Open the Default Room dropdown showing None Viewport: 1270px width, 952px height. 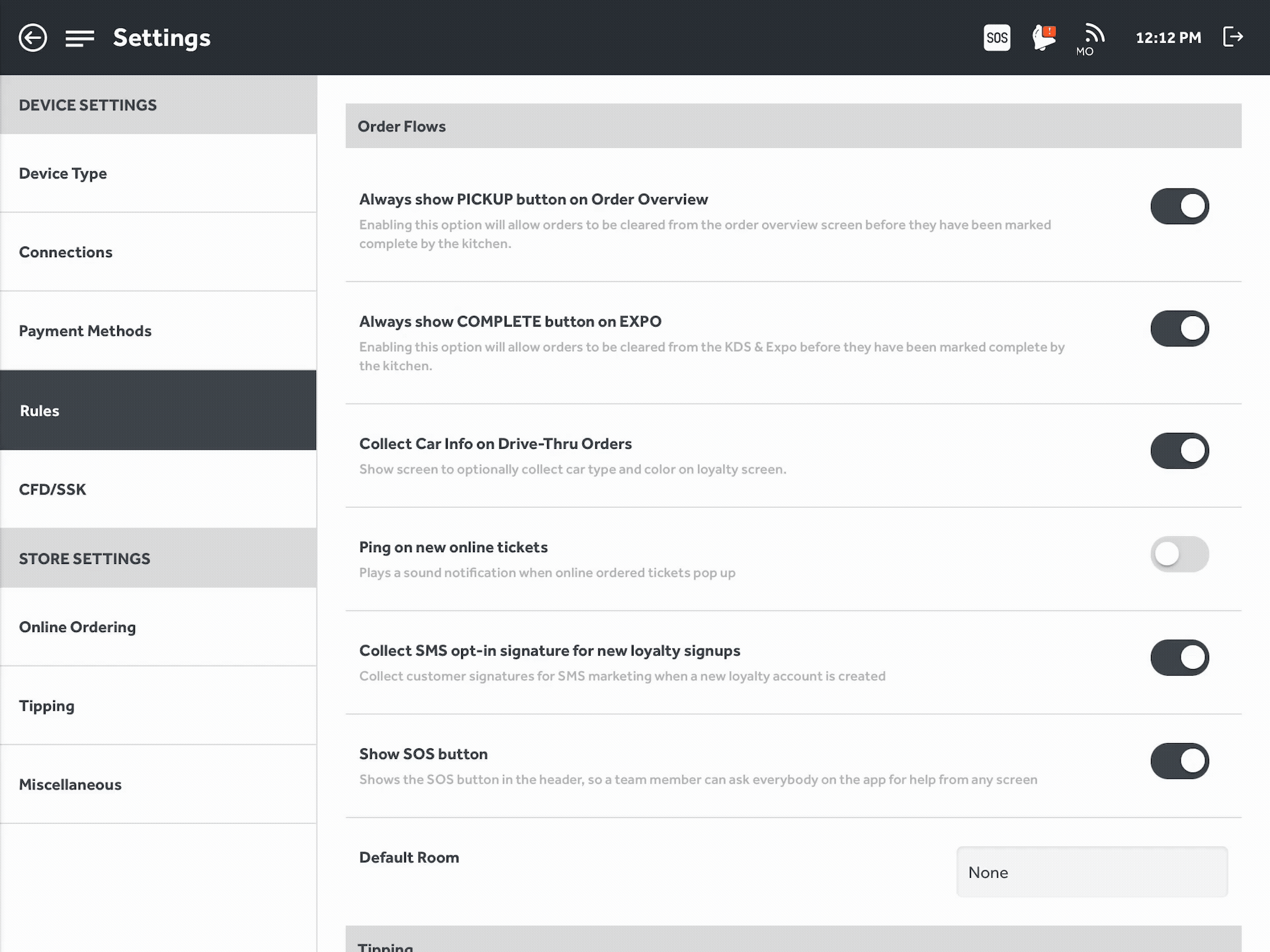[x=1092, y=872]
